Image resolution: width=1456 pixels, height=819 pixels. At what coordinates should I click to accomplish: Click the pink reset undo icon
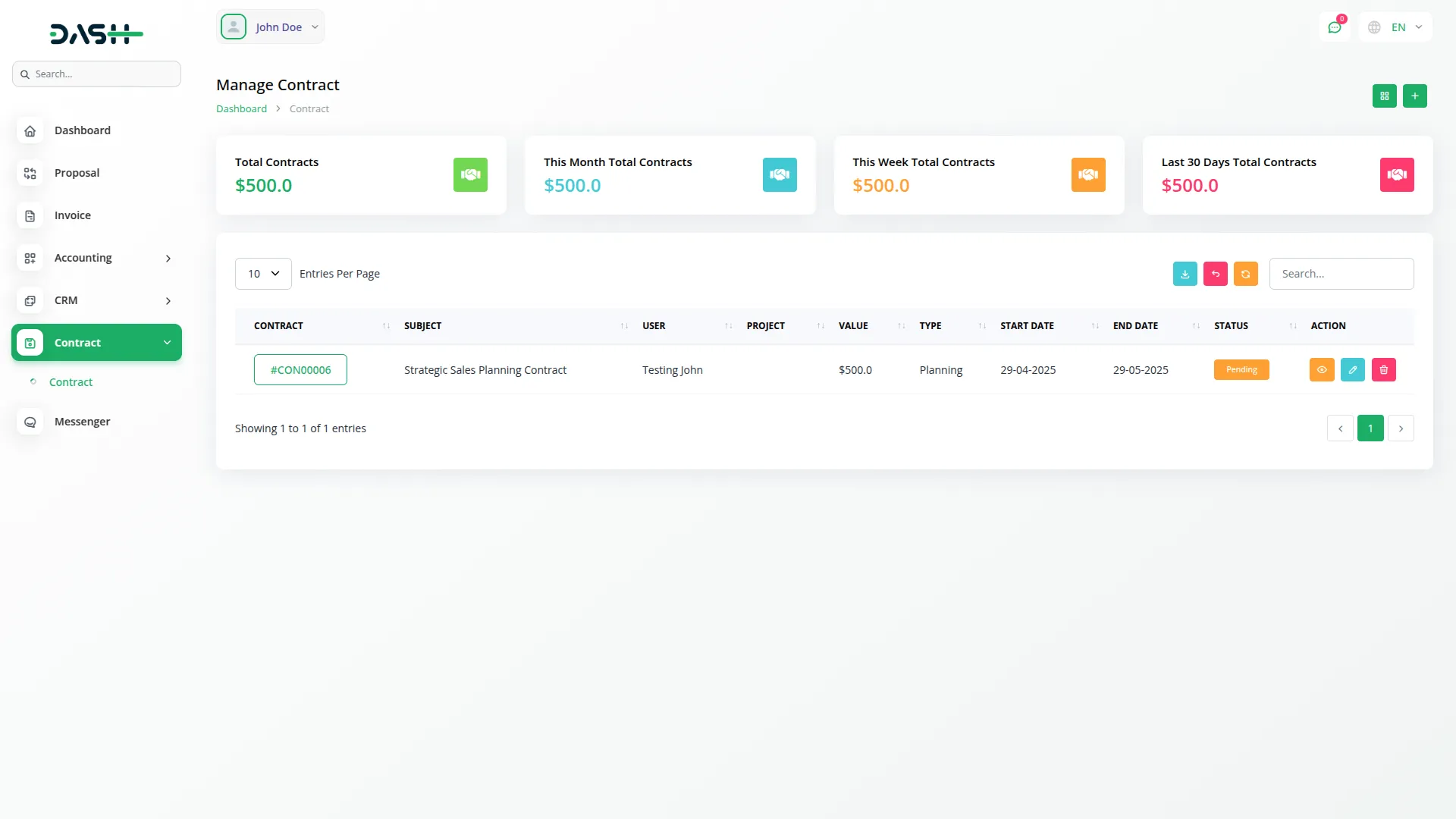[1215, 274]
